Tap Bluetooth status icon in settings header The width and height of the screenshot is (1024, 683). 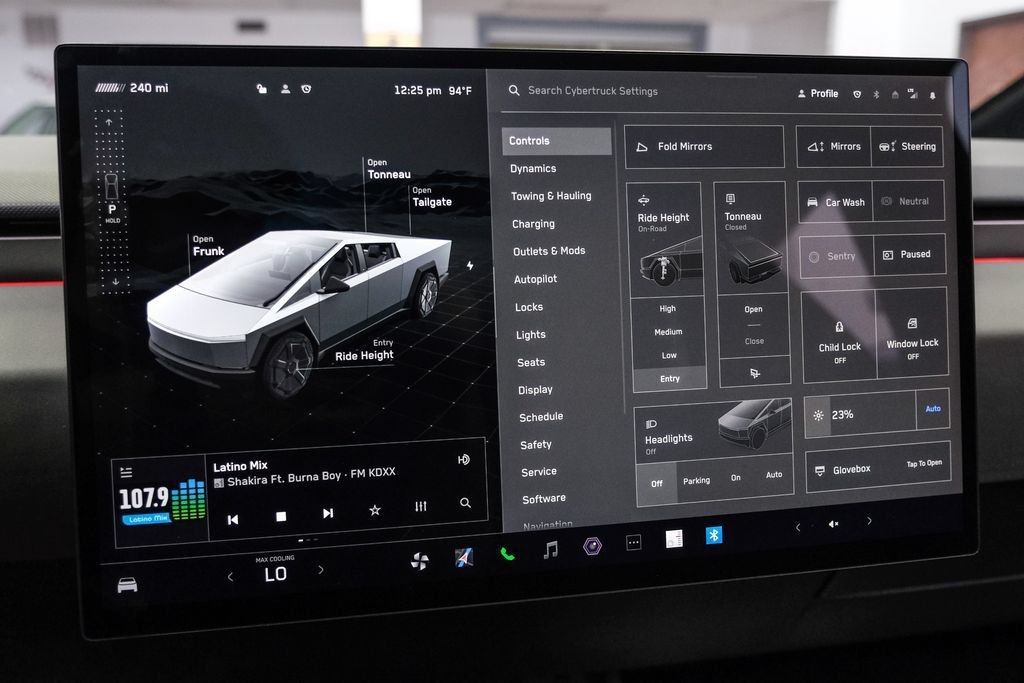[876, 94]
